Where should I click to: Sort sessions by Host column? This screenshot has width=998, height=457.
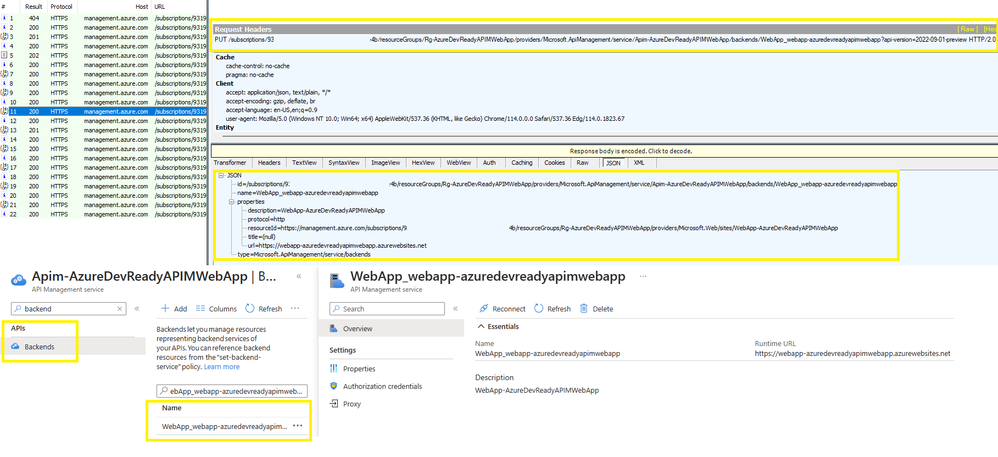[143, 6]
